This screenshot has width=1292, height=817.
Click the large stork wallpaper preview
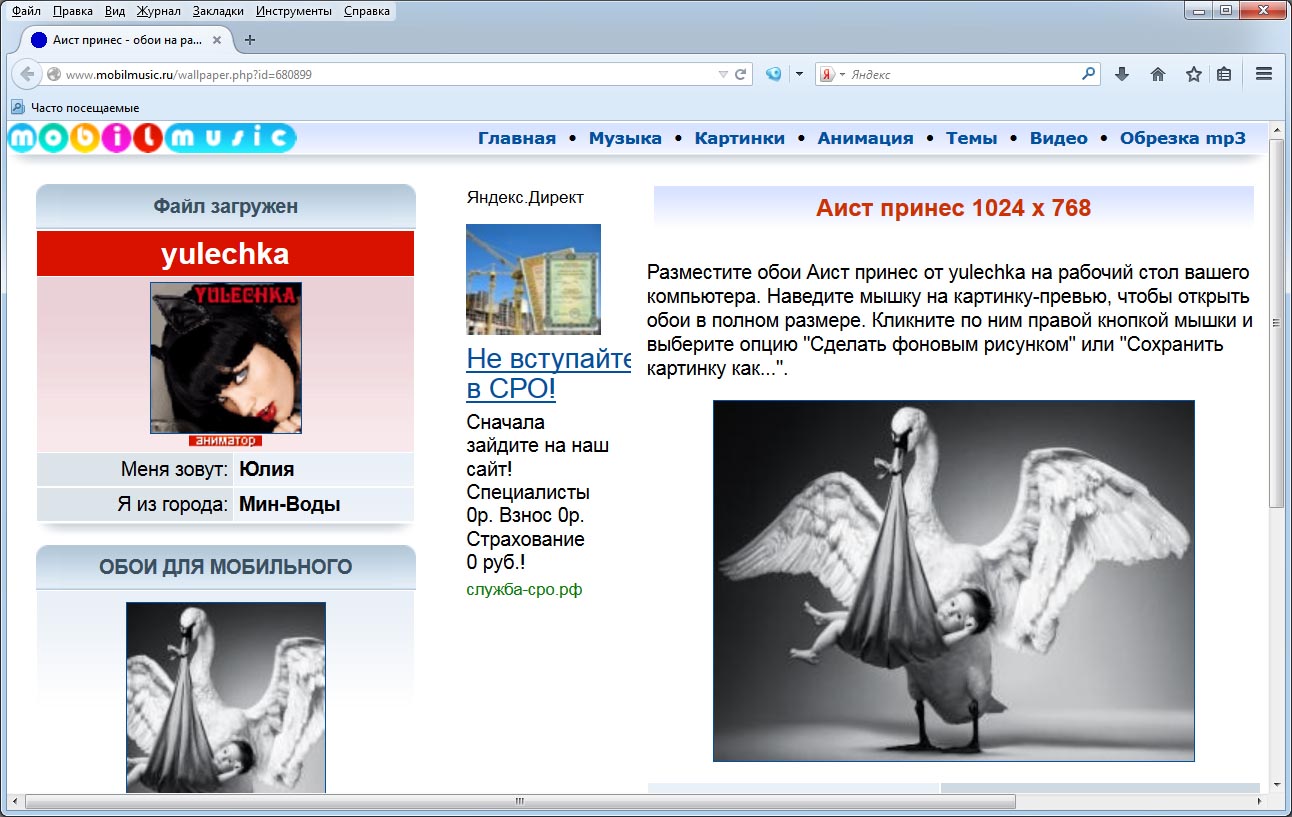pos(953,581)
